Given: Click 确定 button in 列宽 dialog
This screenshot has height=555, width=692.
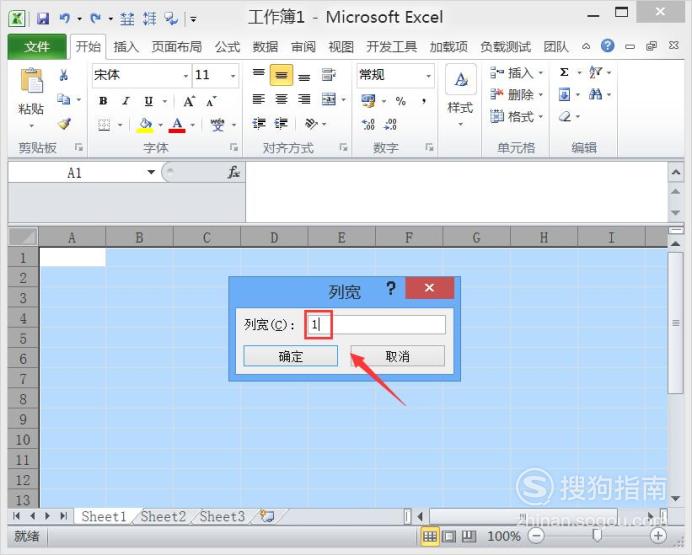Looking at the screenshot, I should (290, 356).
